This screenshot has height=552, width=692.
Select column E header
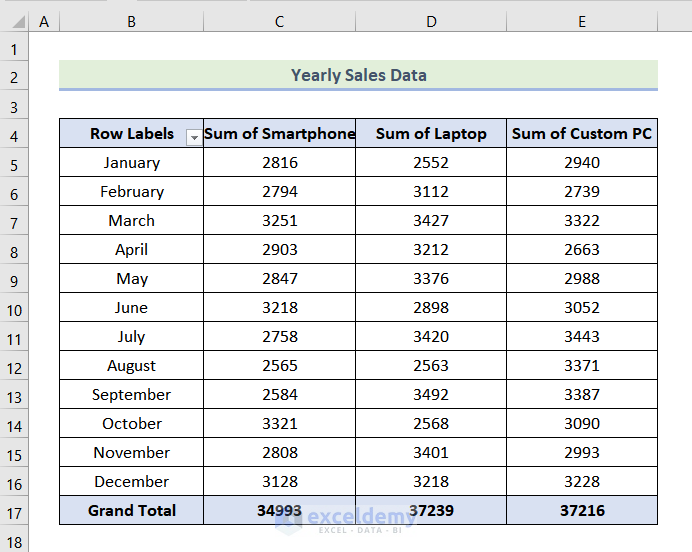pos(582,21)
